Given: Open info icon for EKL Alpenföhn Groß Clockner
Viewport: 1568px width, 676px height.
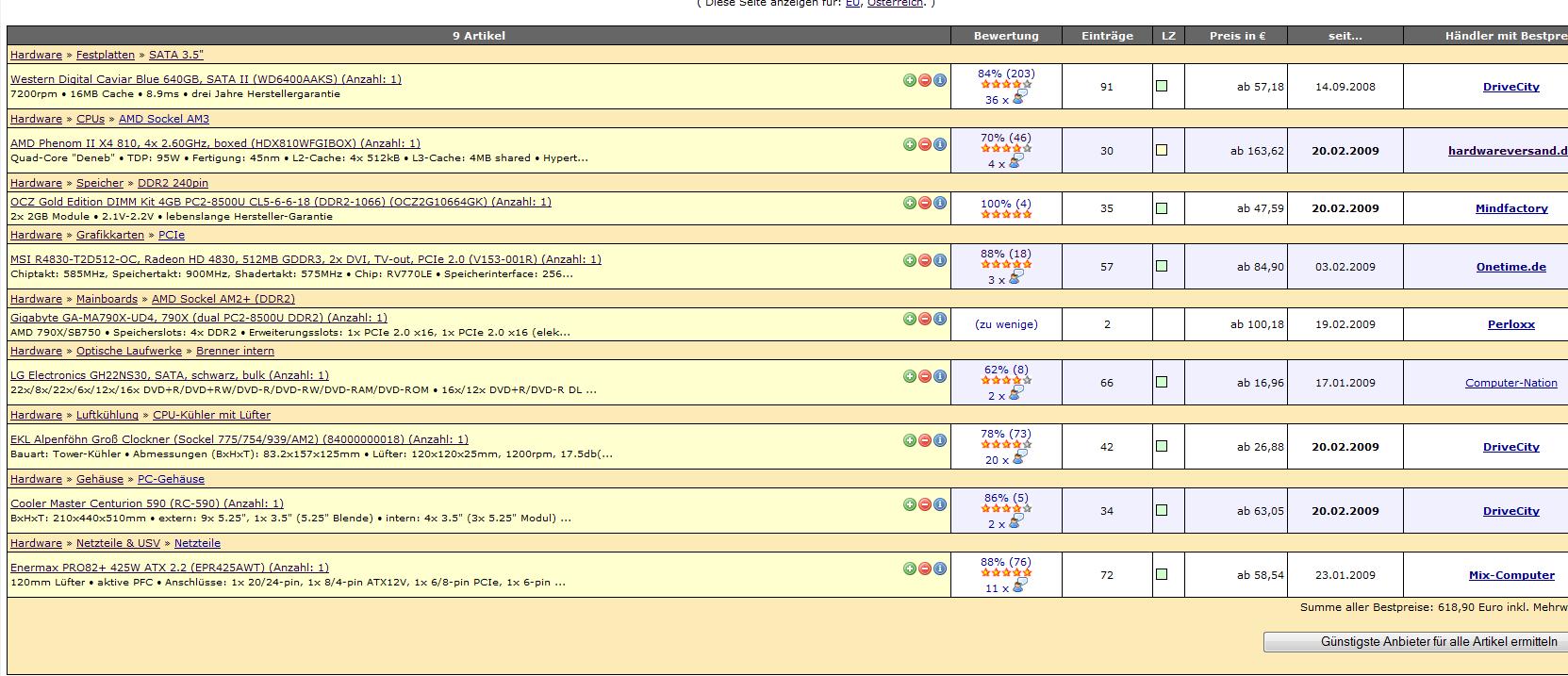Looking at the screenshot, I should (940, 440).
